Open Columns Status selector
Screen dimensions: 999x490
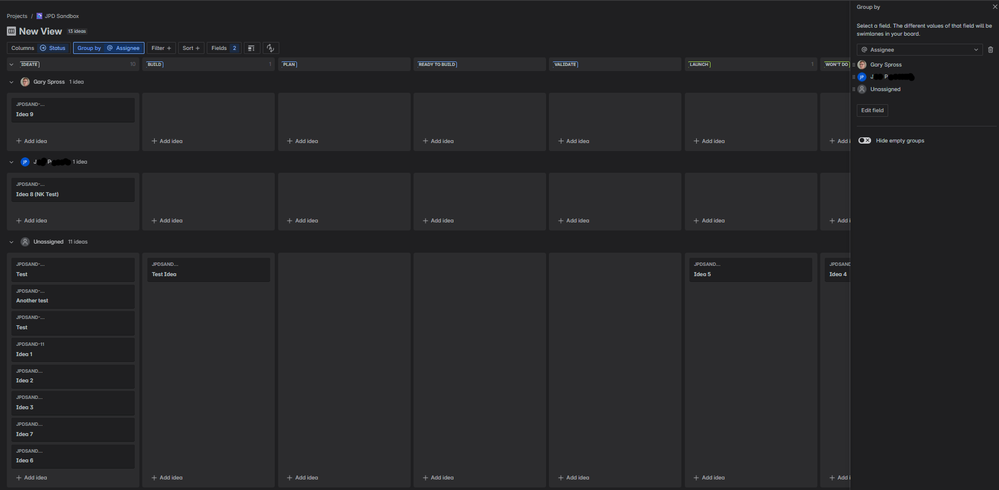point(38,48)
